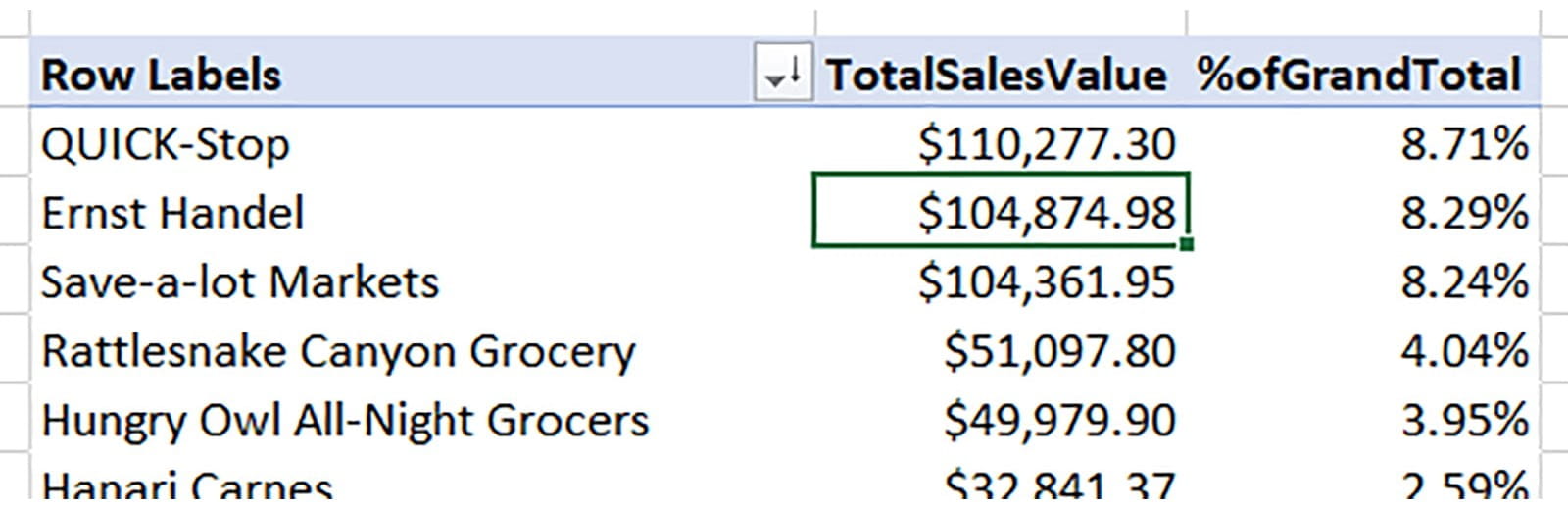This screenshot has height=510, width=1568.
Task: Select the Ernst Handel row label
Action: (172, 214)
